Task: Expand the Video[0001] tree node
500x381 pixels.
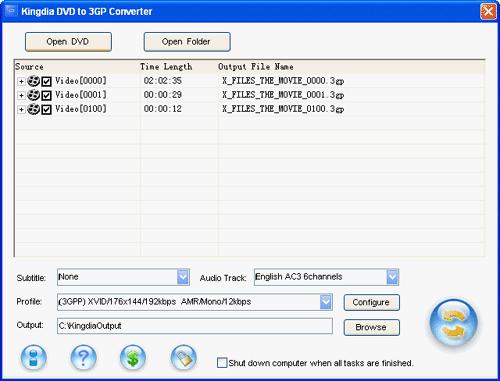Action: (x=21, y=95)
